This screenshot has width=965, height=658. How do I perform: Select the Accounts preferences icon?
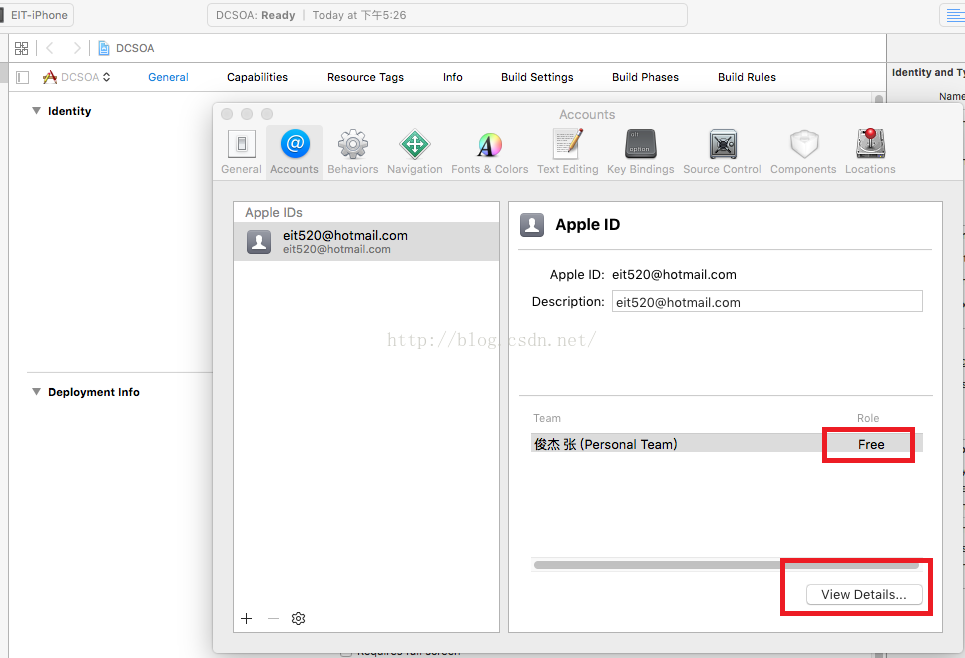point(295,144)
